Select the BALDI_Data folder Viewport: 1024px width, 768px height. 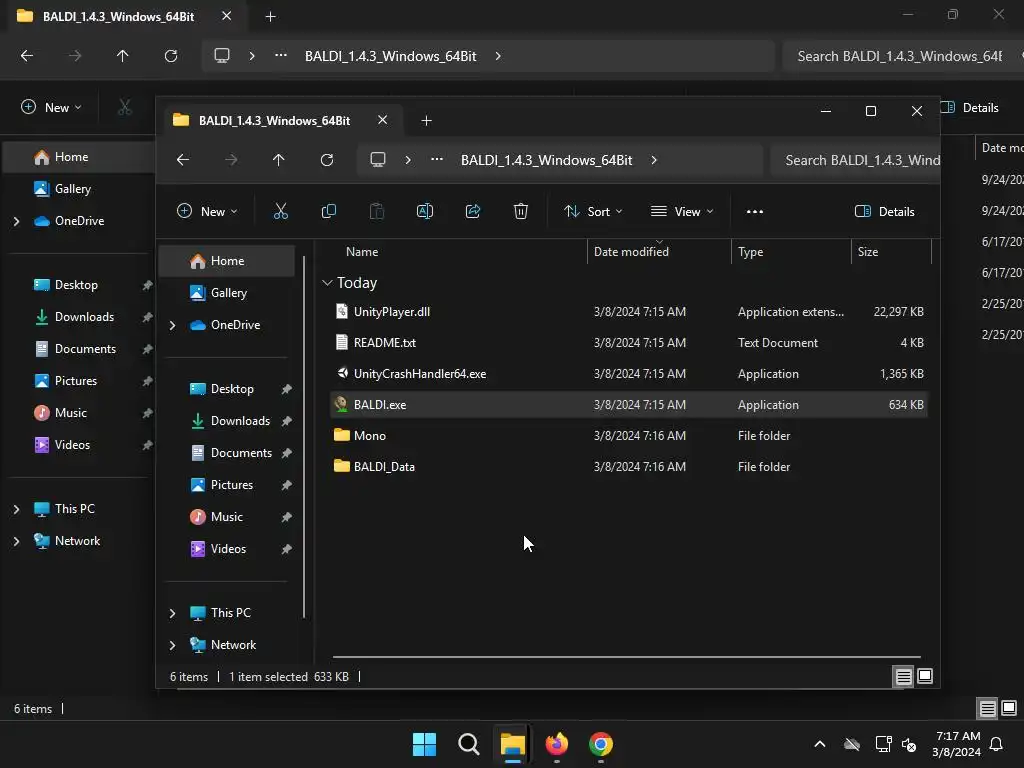click(x=628, y=466)
